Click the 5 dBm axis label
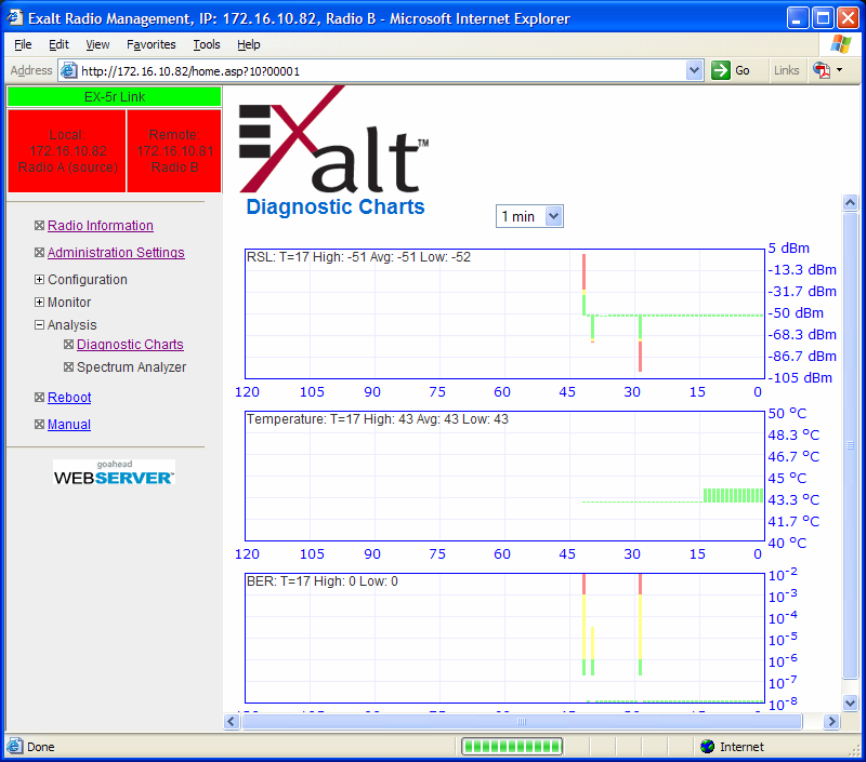The width and height of the screenshot is (866, 762). coord(789,248)
